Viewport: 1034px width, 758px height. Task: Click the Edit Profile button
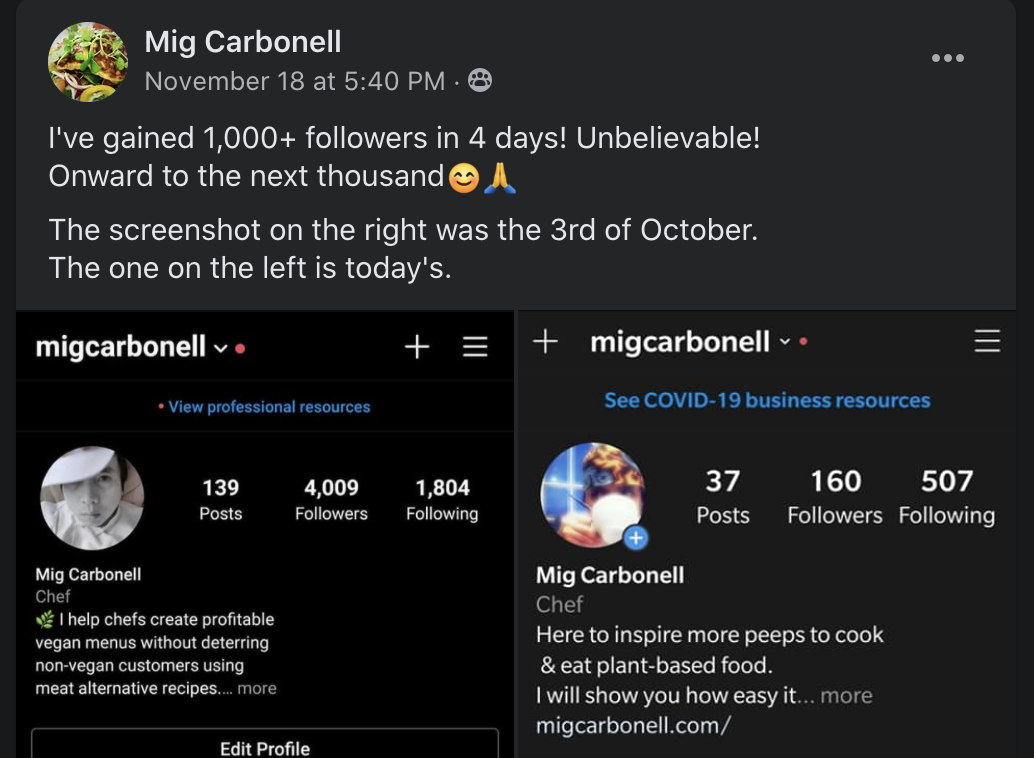click(x=264, y=743)
